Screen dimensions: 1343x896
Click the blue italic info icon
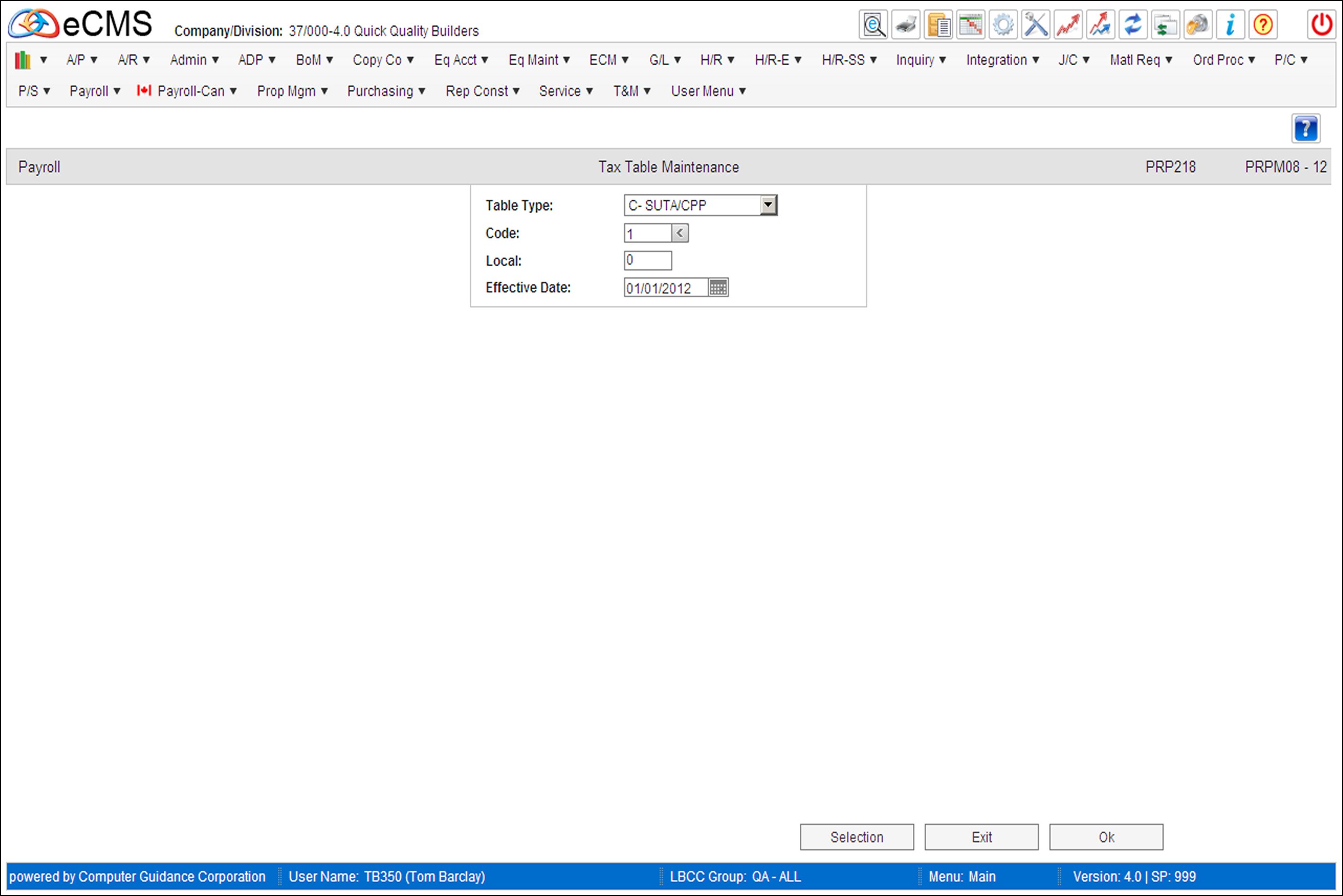[1230, 25]
